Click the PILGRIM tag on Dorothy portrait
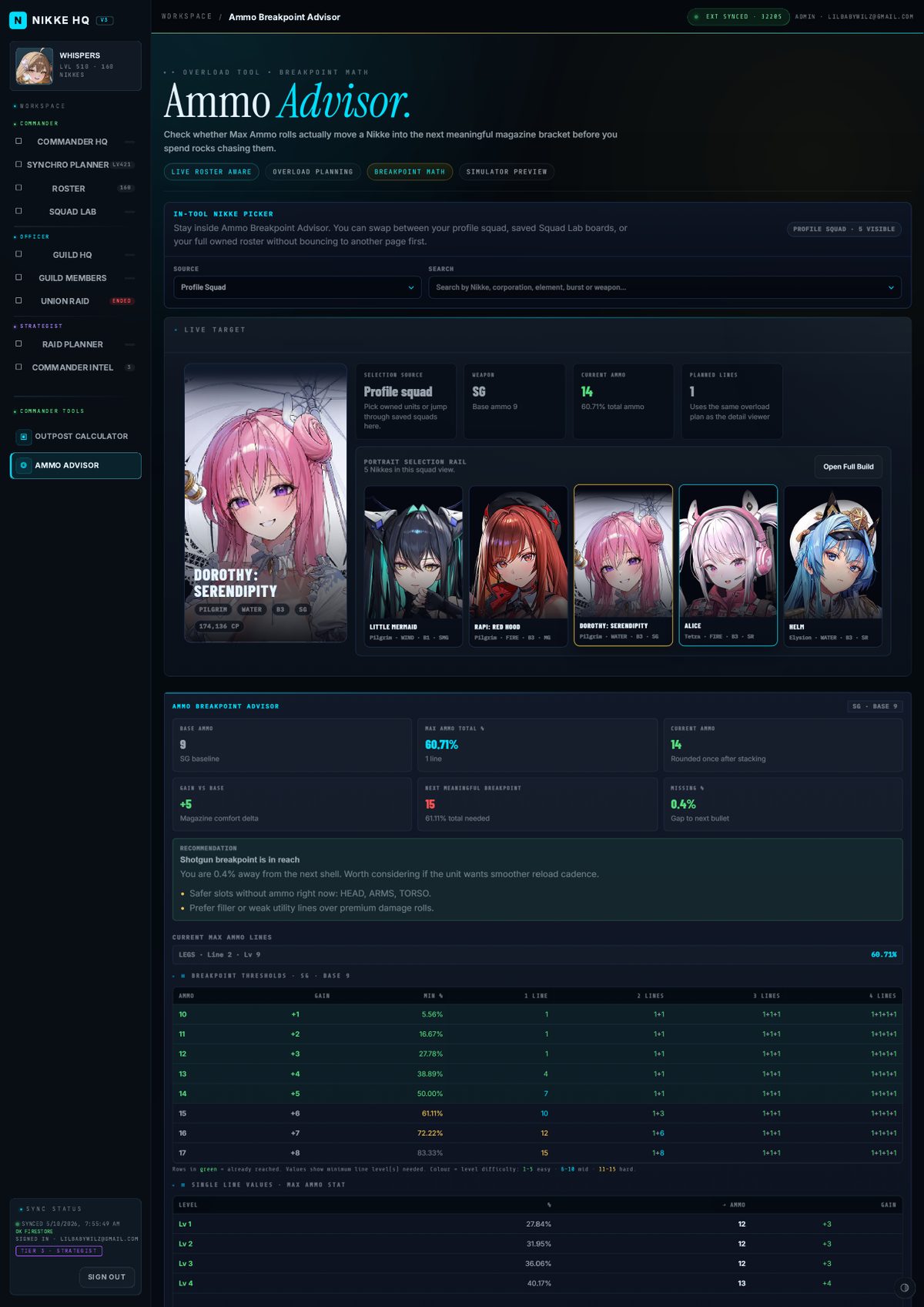 (213, 609)
